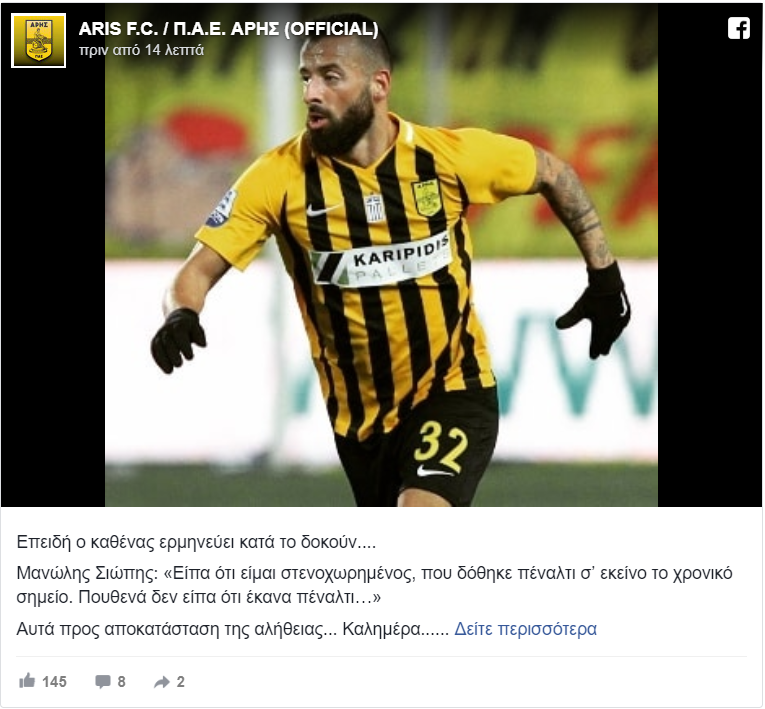Share the post using arrow icon
765x709 pixels.
click(x=162, y=682)
